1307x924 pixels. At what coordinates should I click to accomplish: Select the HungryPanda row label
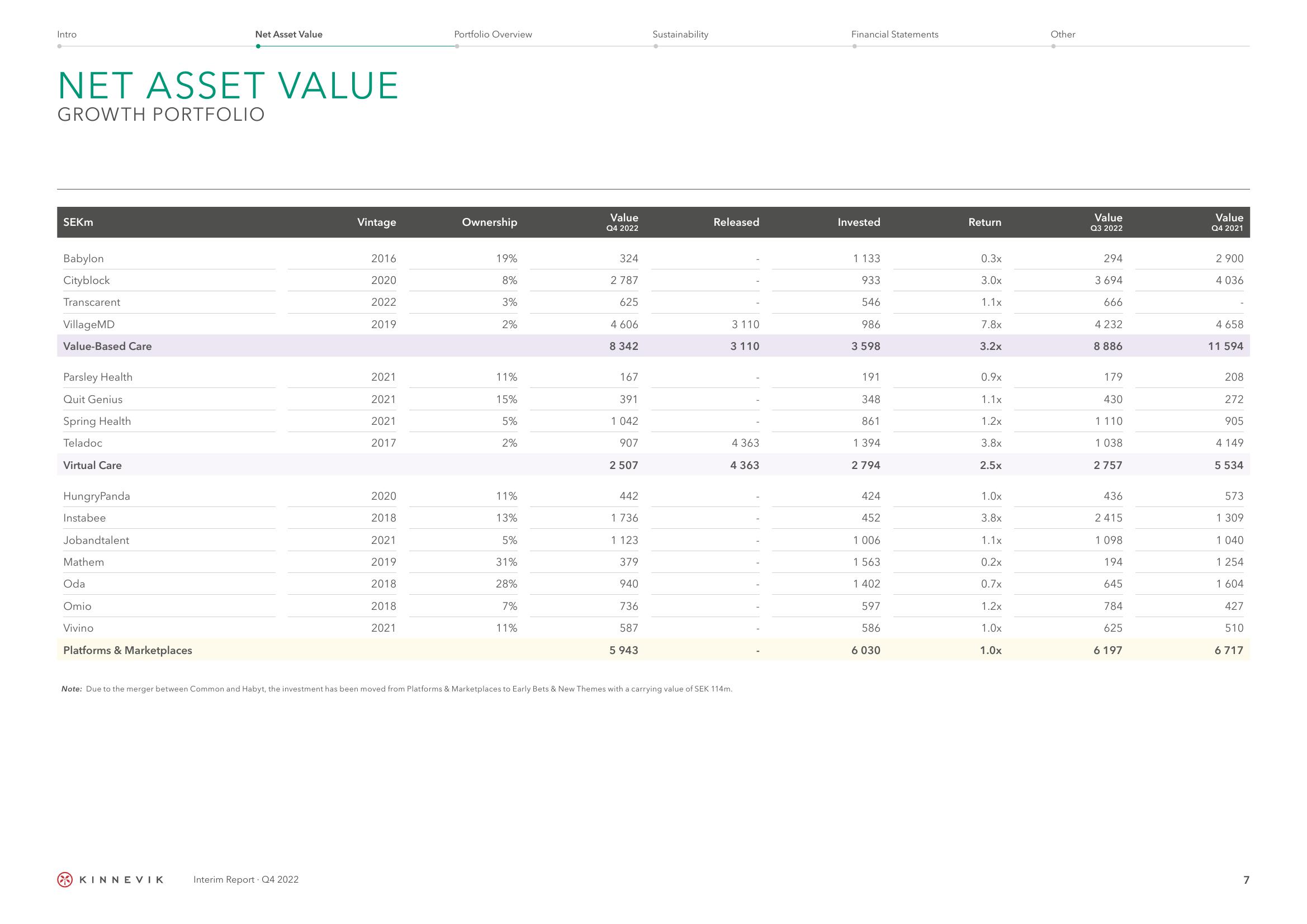click(97, 496)
